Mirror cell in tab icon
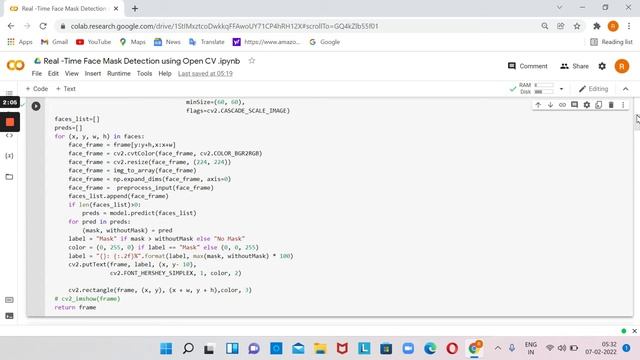The image size is (640, 360). (599, 105)
